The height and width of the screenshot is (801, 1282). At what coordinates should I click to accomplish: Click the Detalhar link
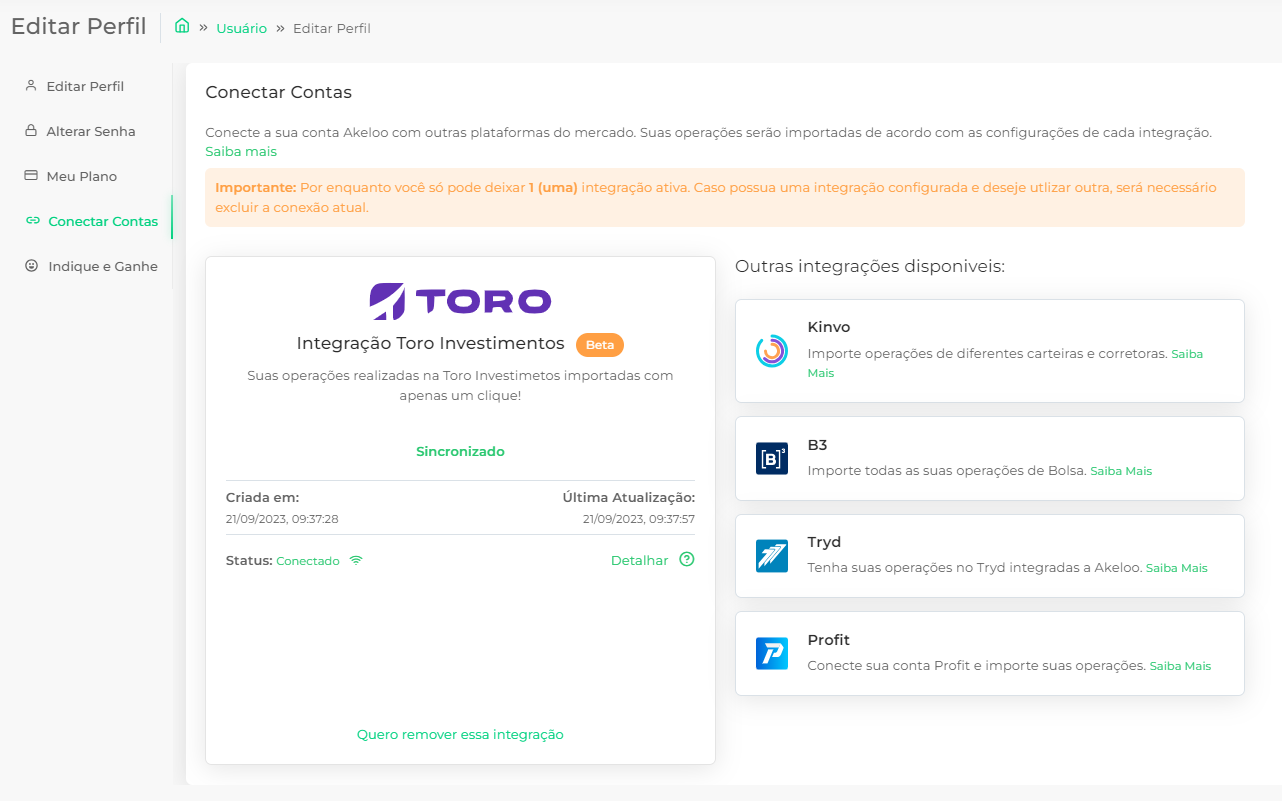[x=639, y=560]
